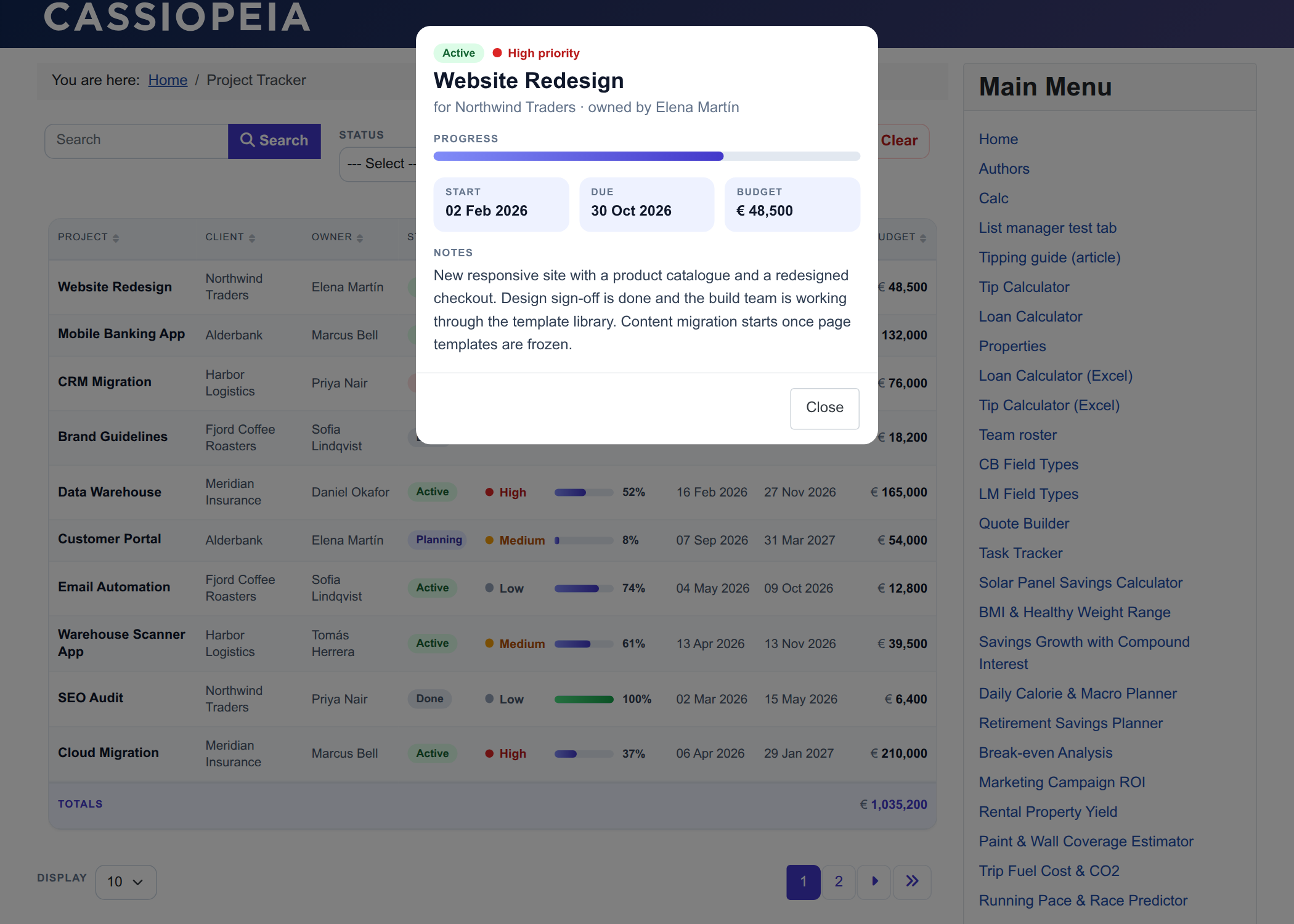Sort by the Project column
Image resolution: width=1294 pixels, height=924 pixels.
click(88, 237)
